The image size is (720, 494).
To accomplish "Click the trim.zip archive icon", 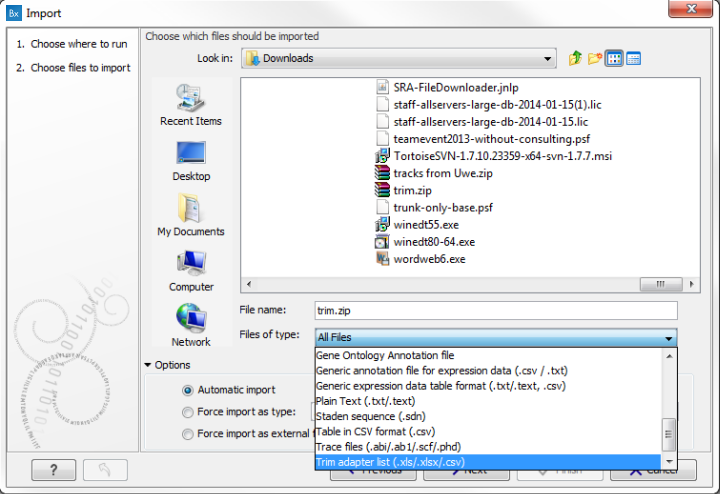I will [x=382, y=190].
